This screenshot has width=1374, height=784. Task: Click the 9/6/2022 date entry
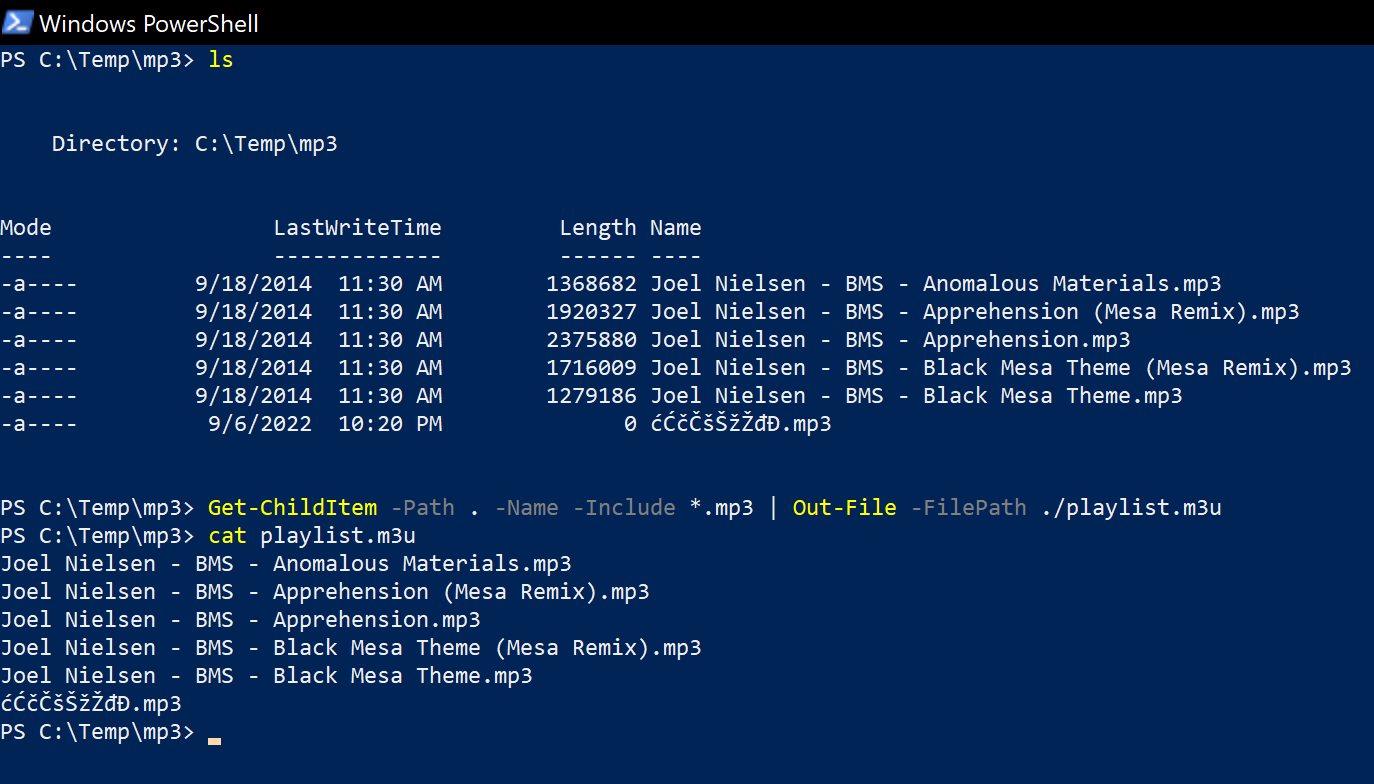[259, 424]
